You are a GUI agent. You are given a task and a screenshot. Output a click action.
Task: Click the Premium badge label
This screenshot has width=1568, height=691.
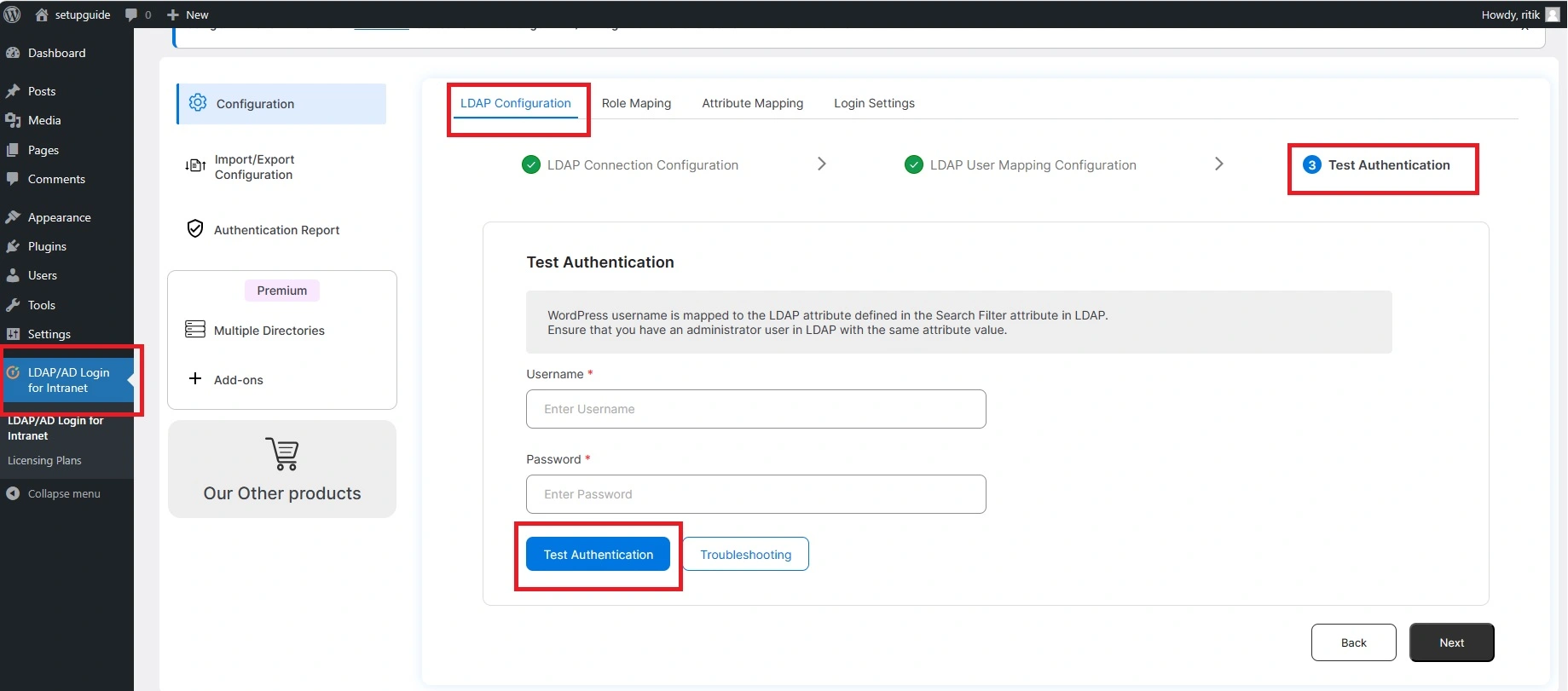[x=282, y=291]
